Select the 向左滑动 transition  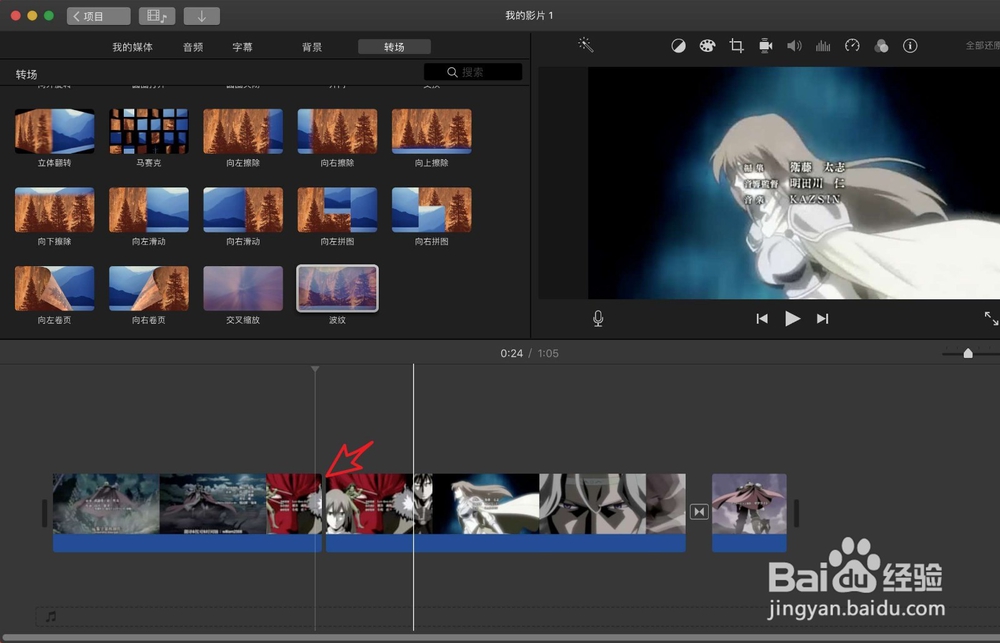(149, 210)
